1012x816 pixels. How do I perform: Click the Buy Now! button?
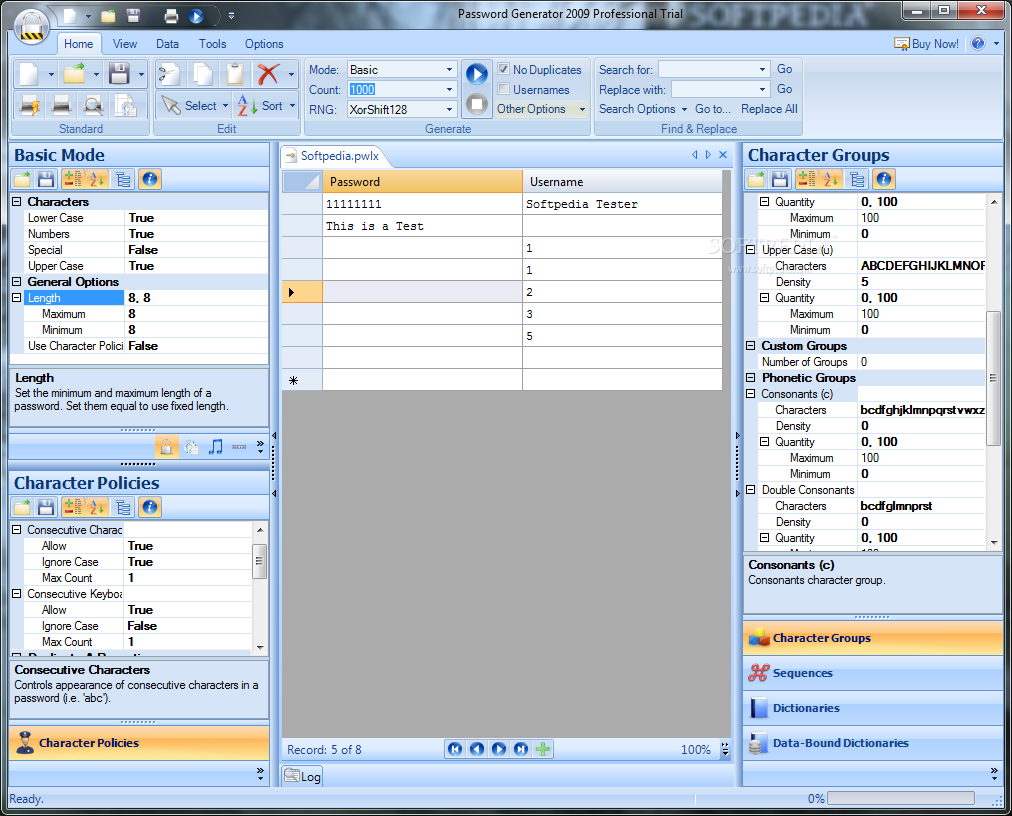pyautogui.click(x=926, y=43)
